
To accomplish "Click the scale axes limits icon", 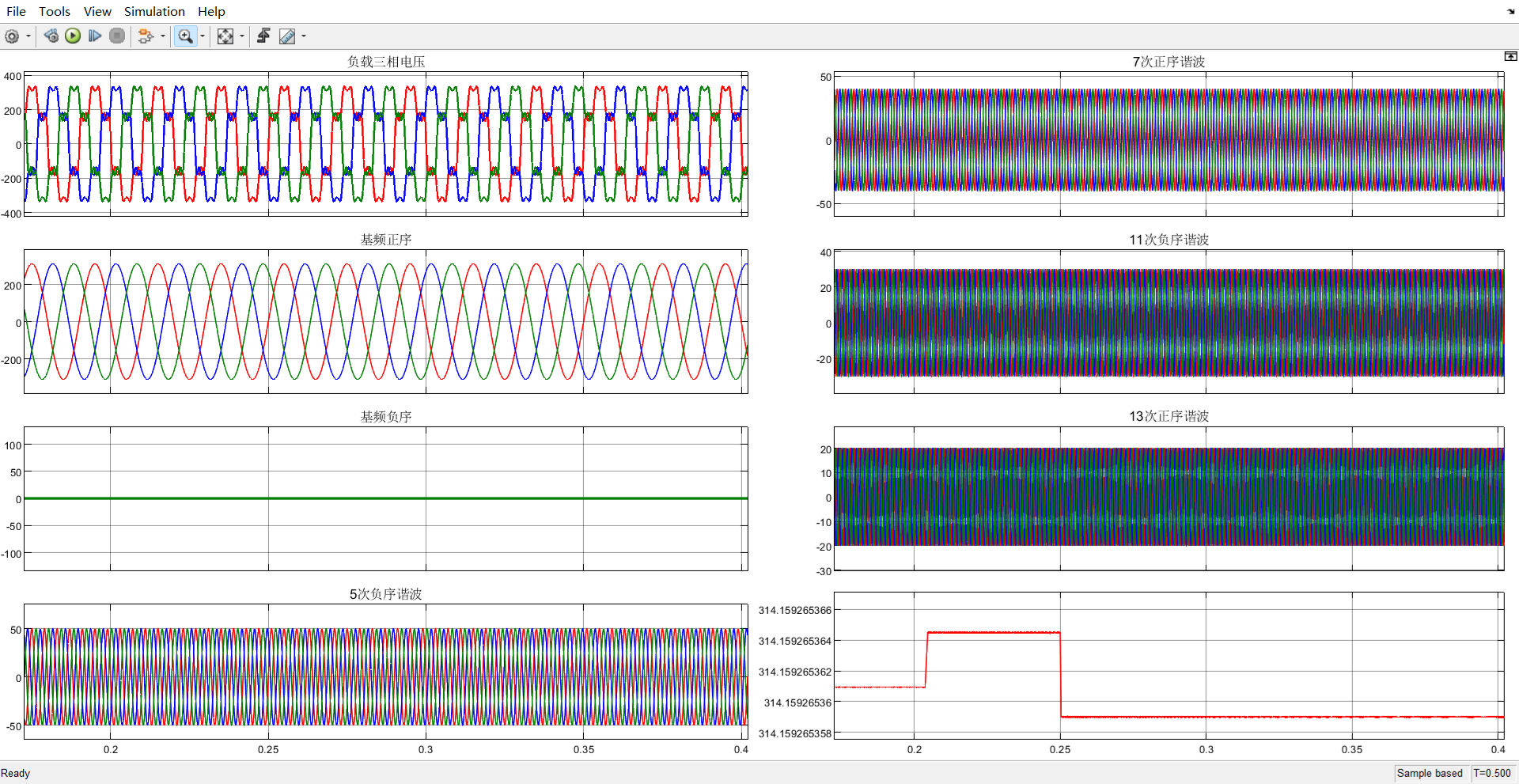I will [x=225, y=36].
